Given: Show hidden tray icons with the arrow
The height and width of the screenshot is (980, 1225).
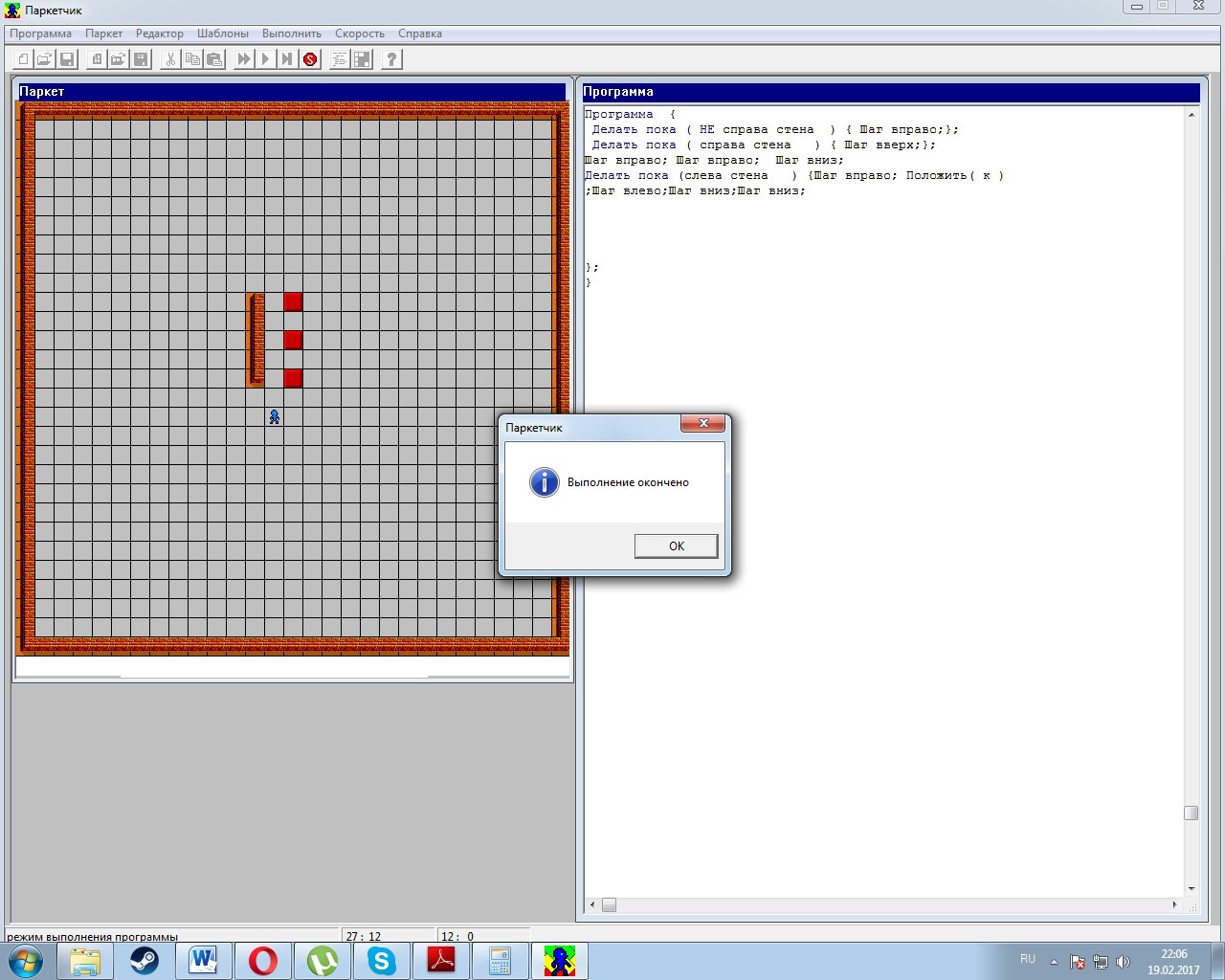Looking at the screenshot, I should pos(1054,962).
